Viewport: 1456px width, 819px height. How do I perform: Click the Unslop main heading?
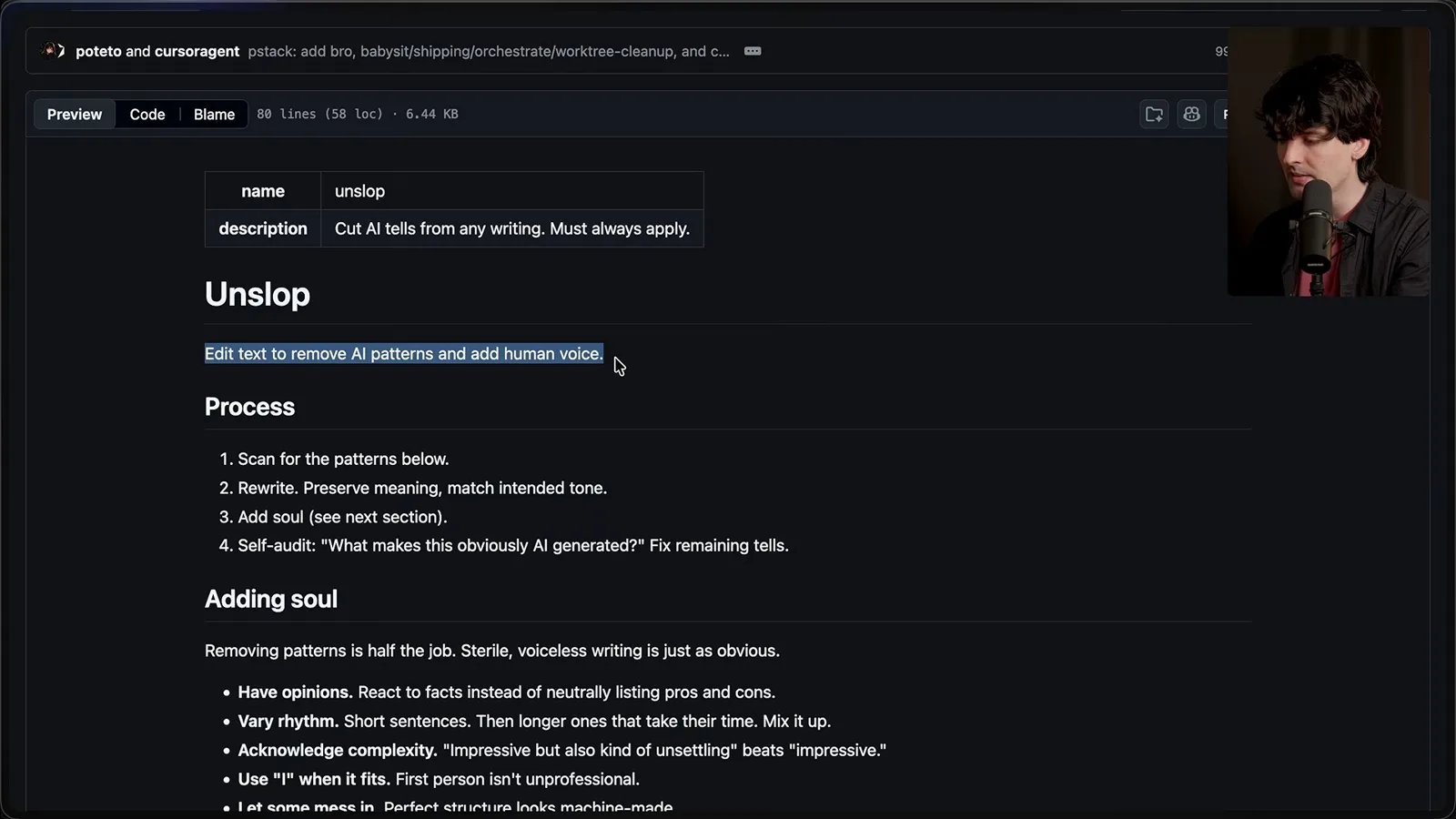pyautogui.click(x=258, y=294)
